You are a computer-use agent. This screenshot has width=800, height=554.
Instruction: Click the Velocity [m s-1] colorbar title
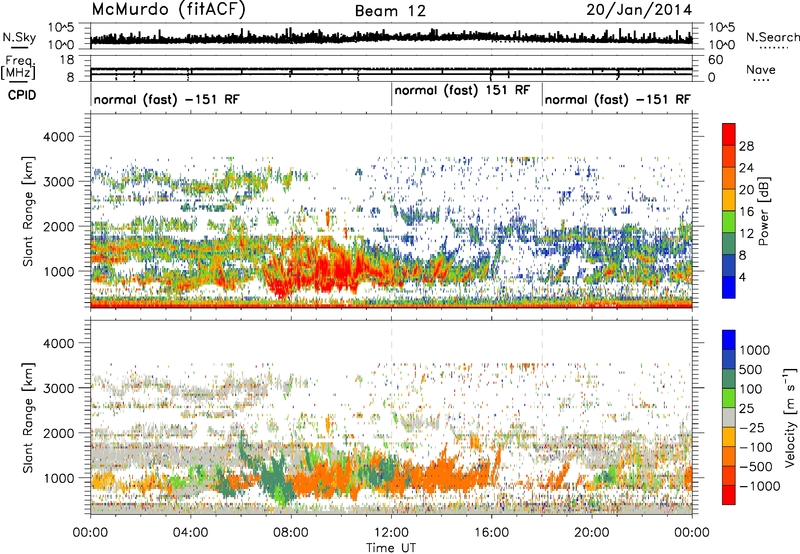[790, 418]
